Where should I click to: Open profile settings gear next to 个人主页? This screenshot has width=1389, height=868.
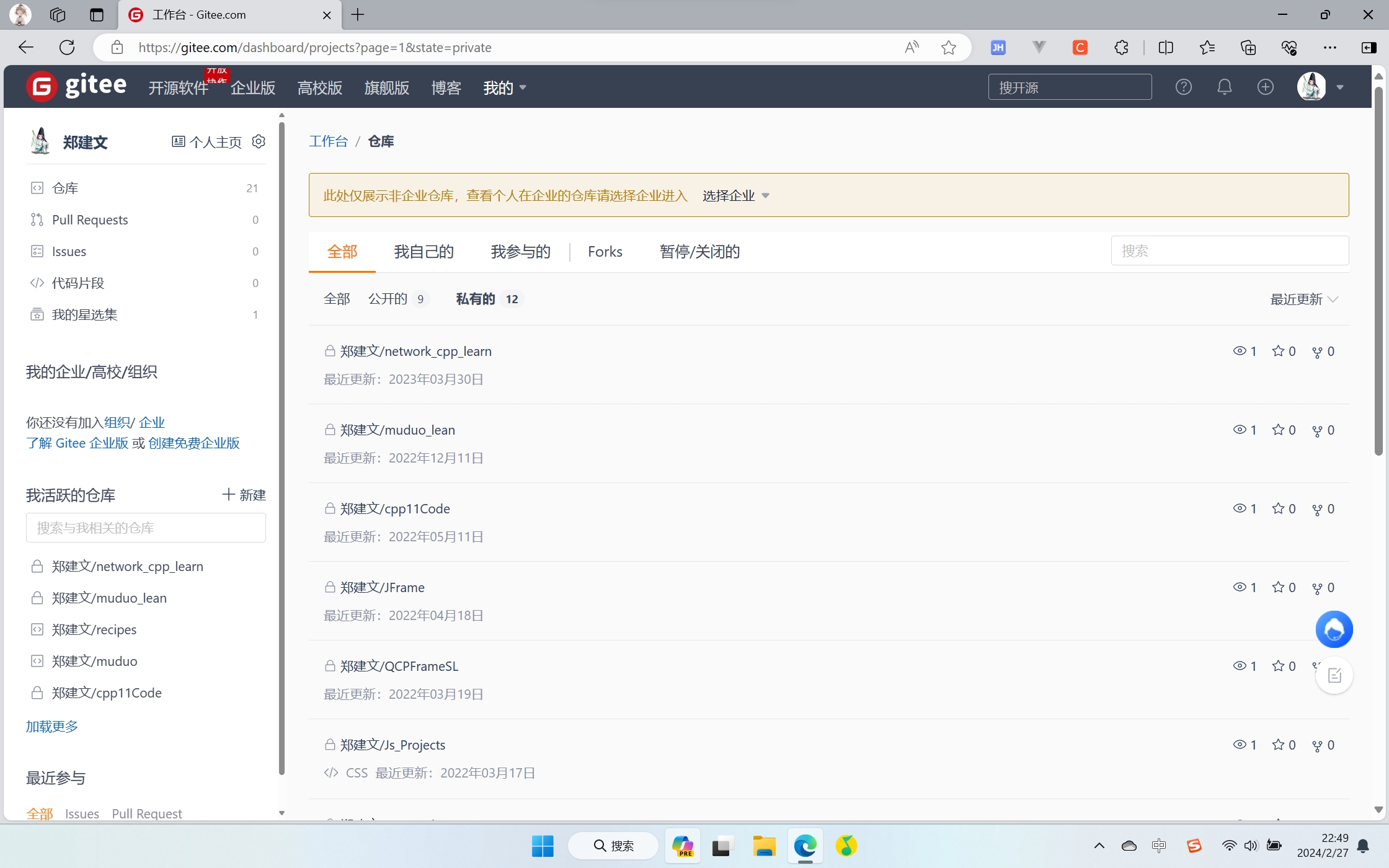pyautogui.click(x=259, y=141)
